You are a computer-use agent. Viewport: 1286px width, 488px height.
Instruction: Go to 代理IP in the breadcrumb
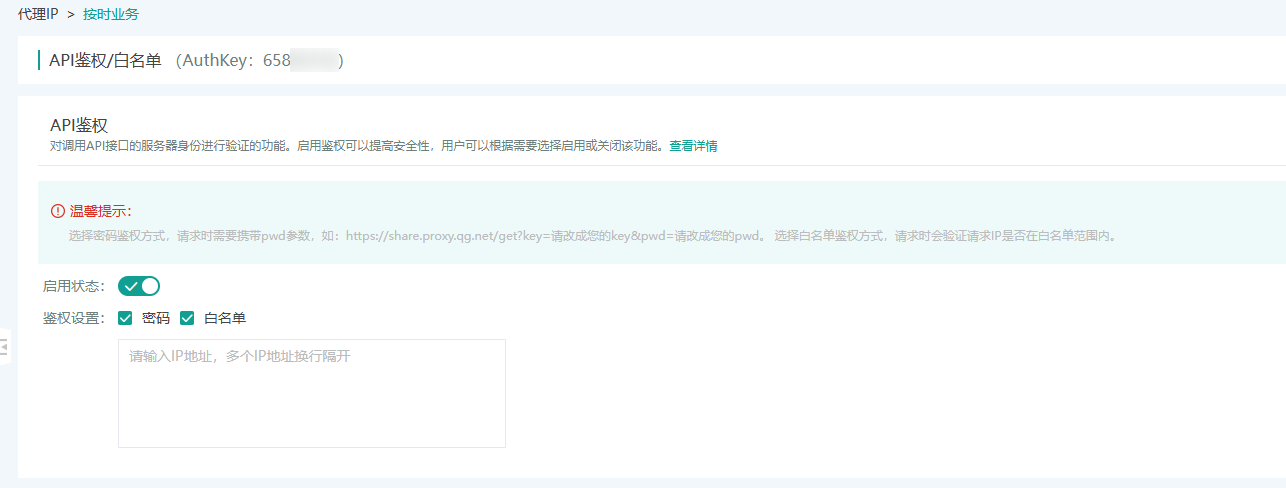click(x=38, y=14)
